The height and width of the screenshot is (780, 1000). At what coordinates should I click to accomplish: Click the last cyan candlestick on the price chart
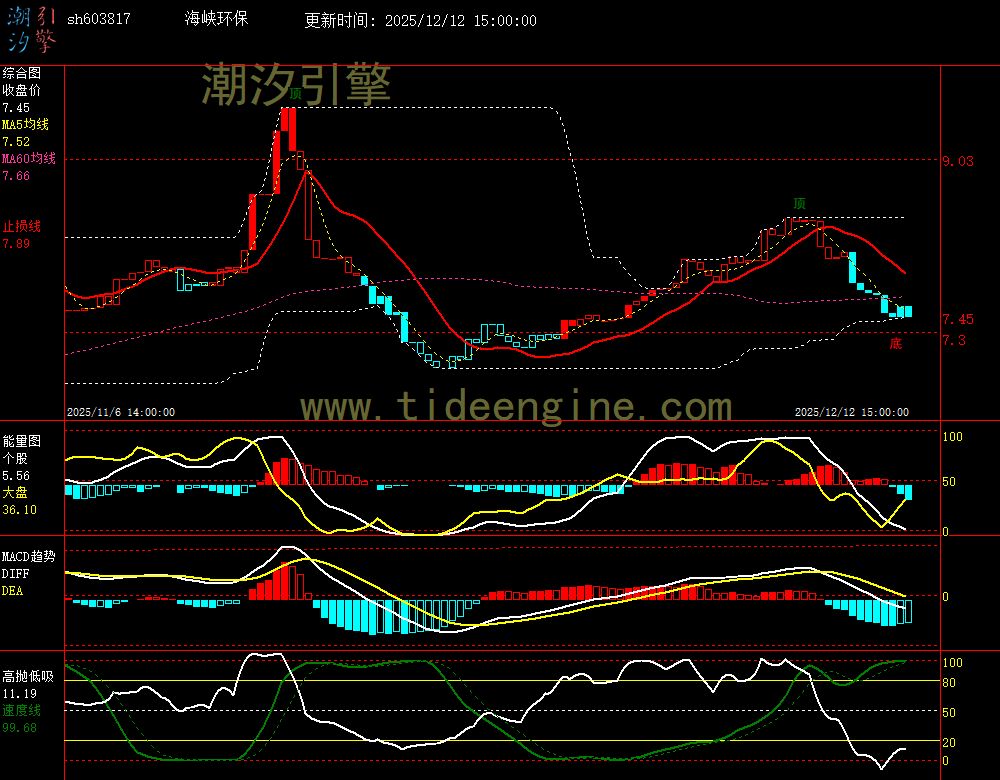(908, 311)
